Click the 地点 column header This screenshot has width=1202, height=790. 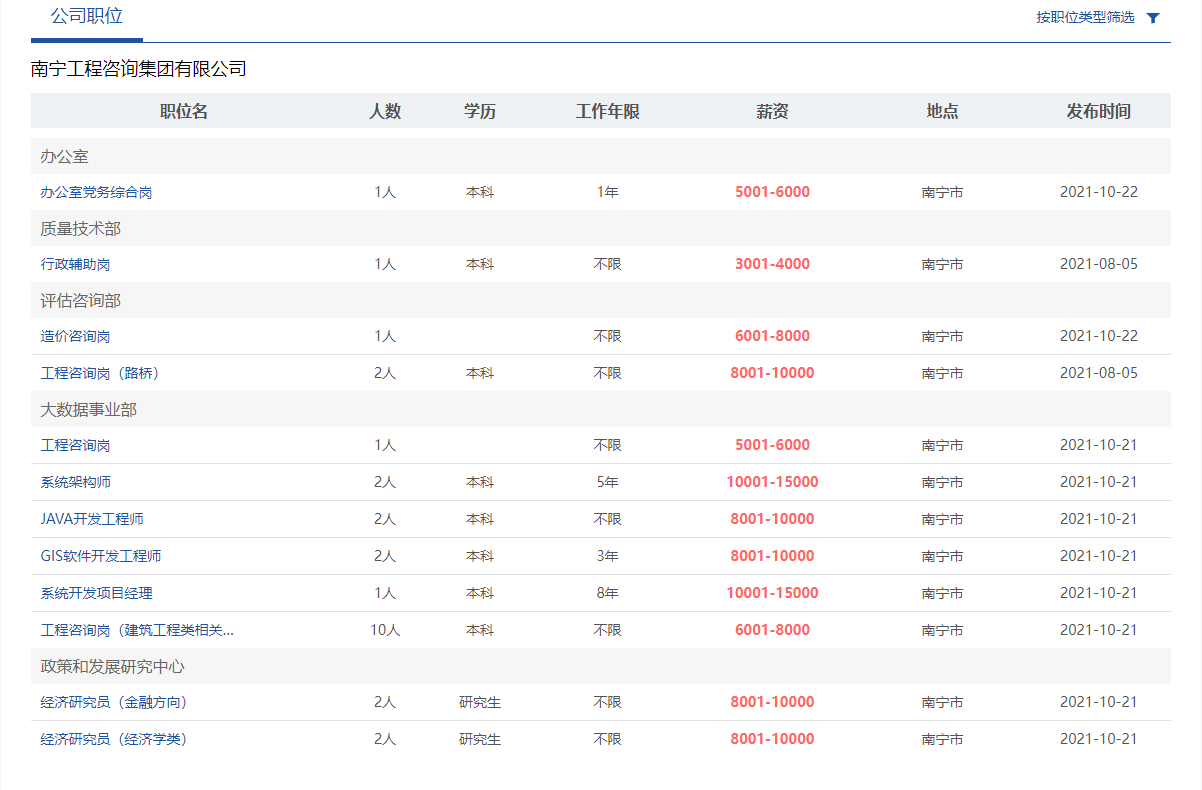pos(943,111)
